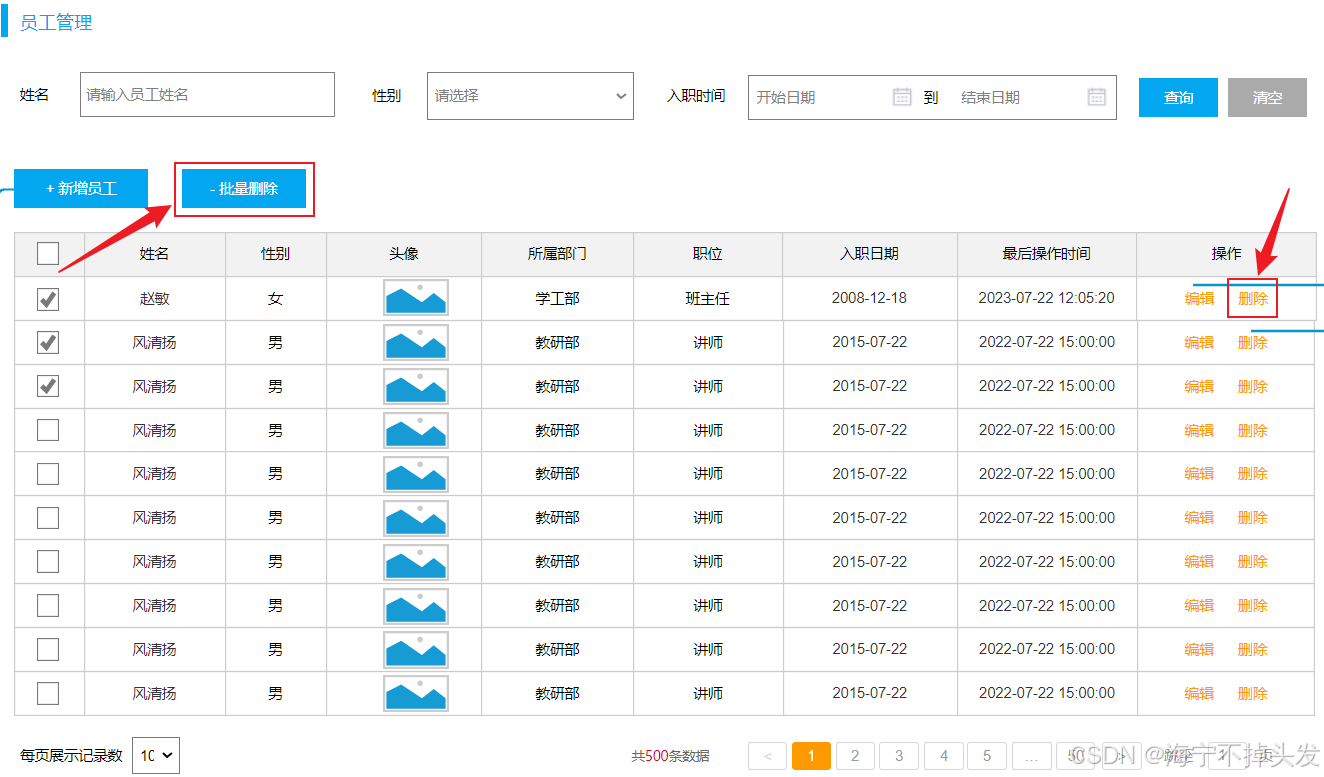Click the - 批量删除 button

pos(244,188)
